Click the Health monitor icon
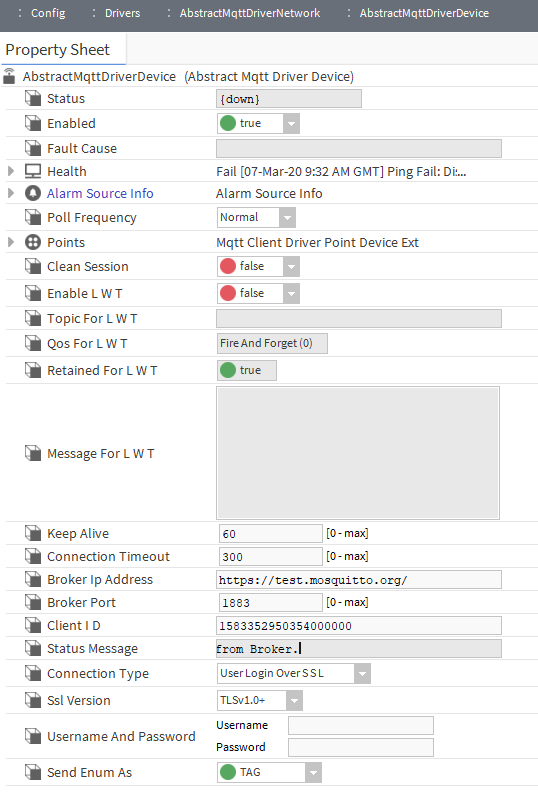Image resolution: width=538 pixels, height=801 pixels. [x=33, y=171]
